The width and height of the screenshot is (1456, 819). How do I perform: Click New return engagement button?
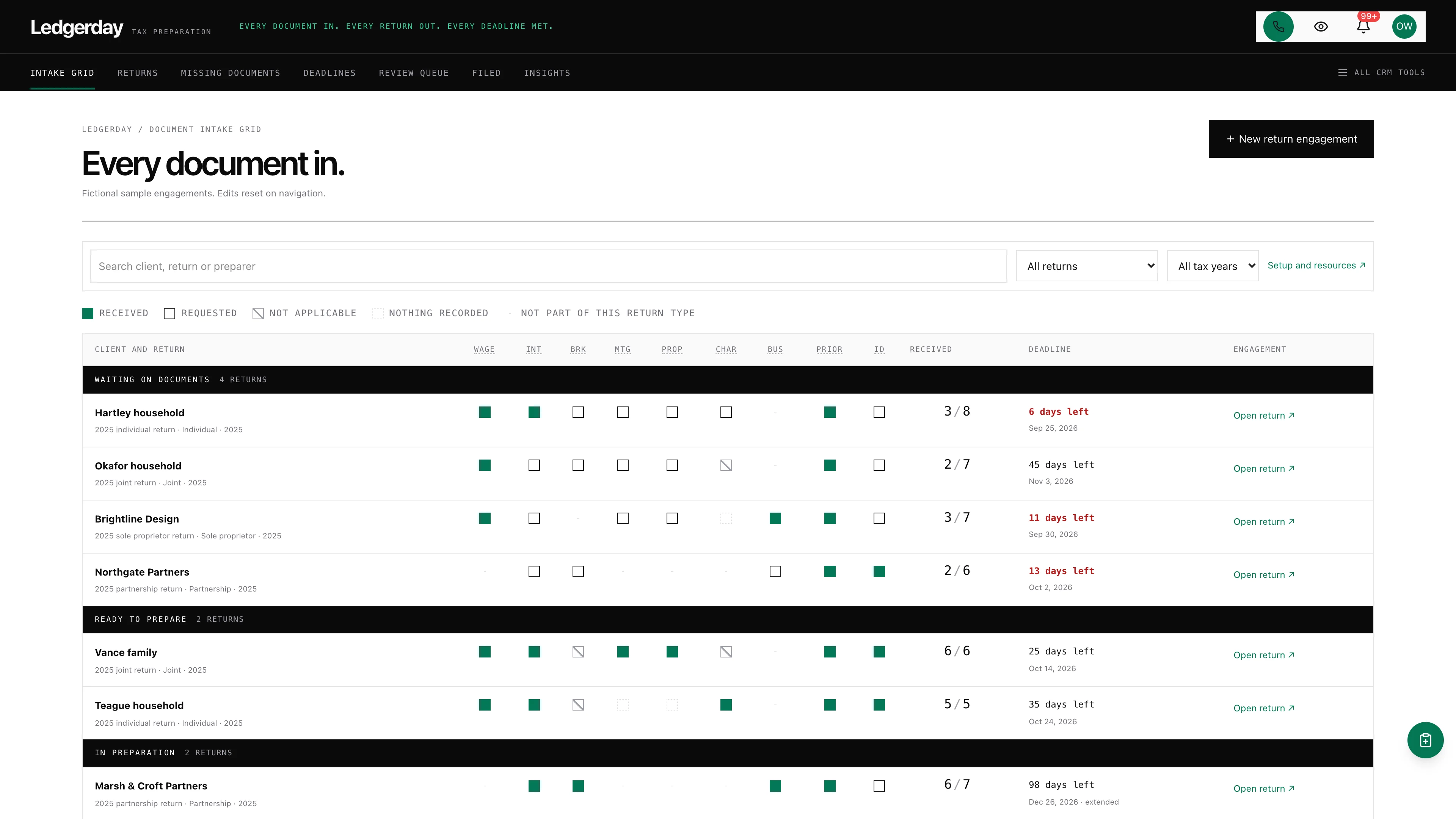[x=1291, y=138]
